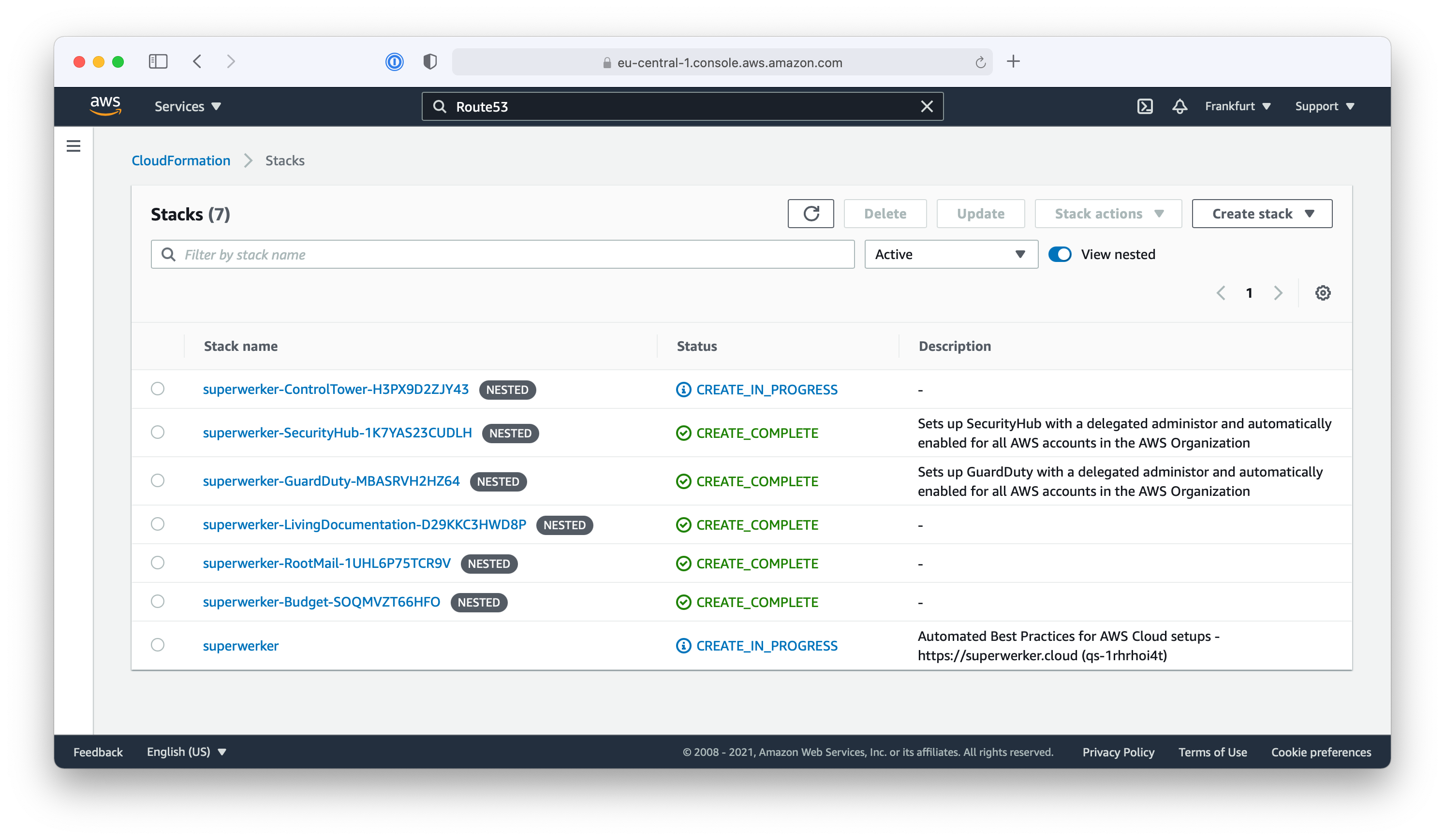This screenshot has height=840, width=1445.
Task: Open the Active status filter dropdown
Action: [x=951, y=254]
